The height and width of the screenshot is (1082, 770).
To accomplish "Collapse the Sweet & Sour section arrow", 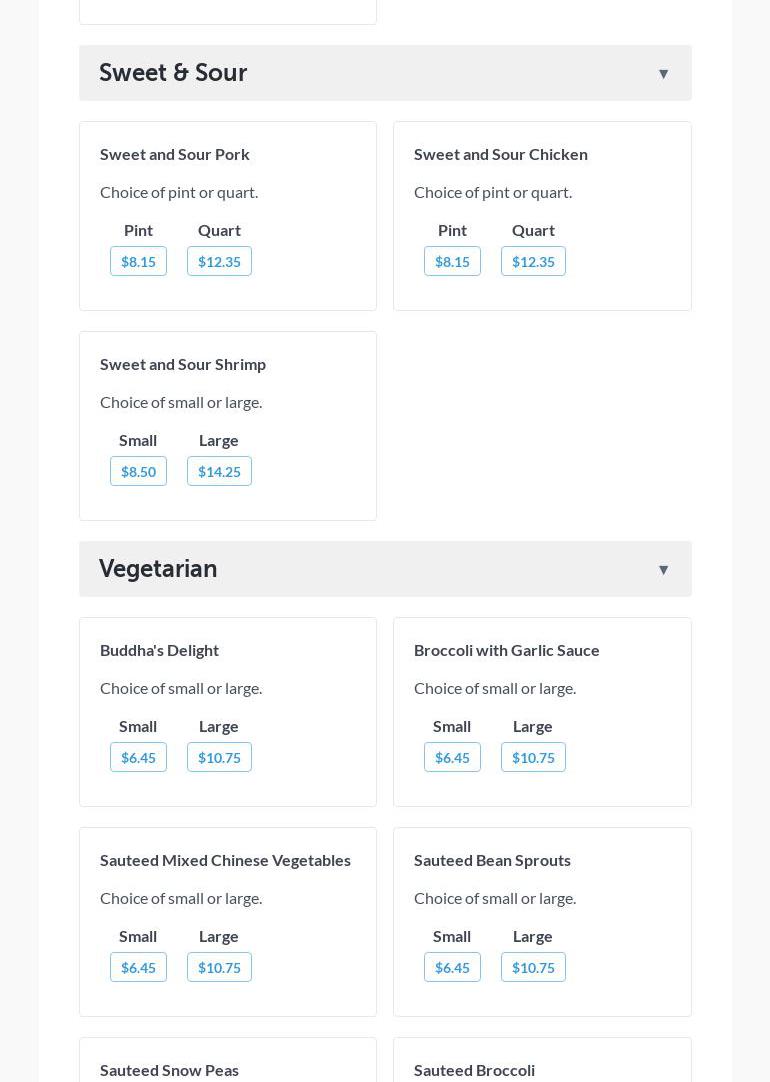I will 663,74.
